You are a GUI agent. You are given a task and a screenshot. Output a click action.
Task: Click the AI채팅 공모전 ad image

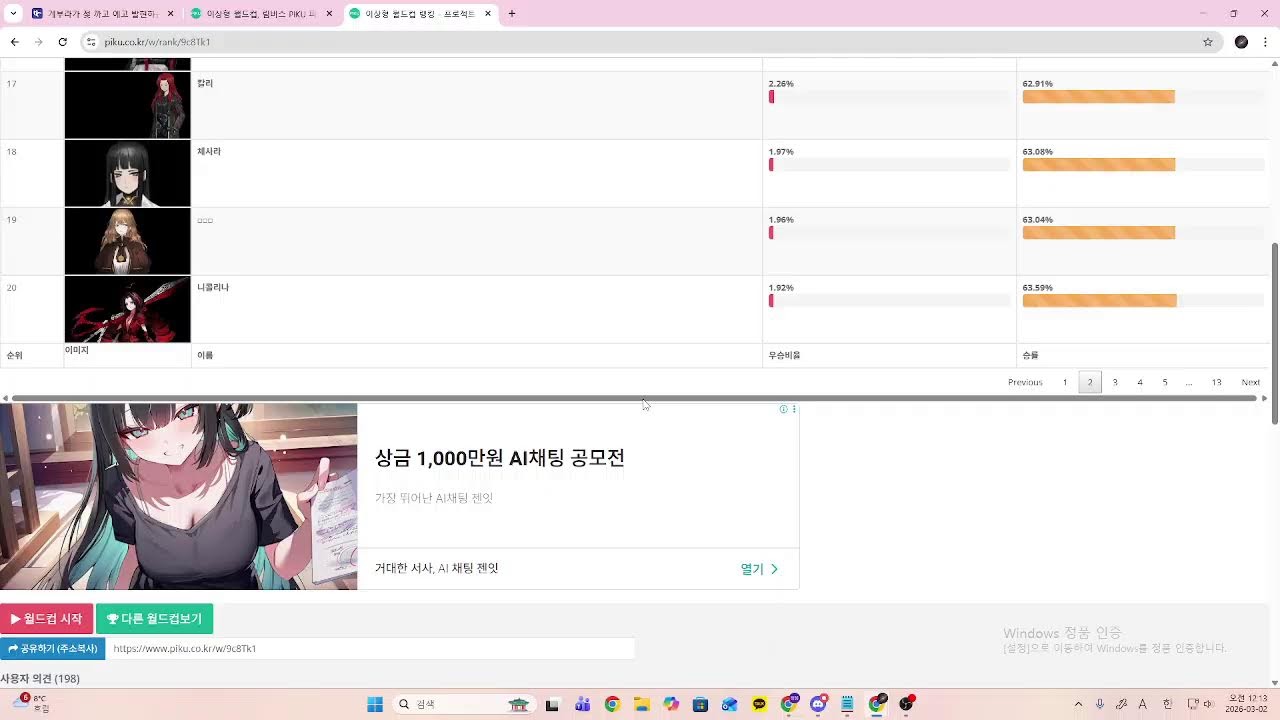point(178,496)
